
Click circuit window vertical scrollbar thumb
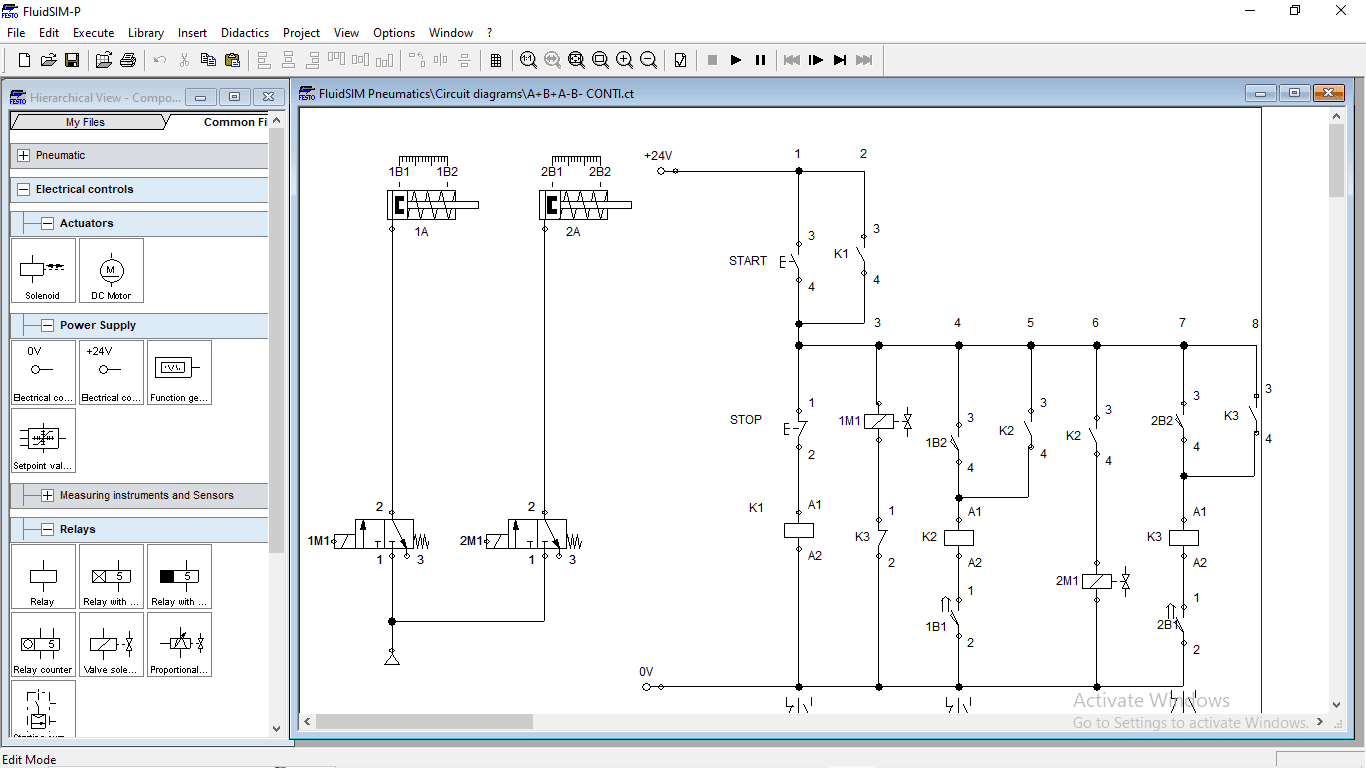point(1337,161)
